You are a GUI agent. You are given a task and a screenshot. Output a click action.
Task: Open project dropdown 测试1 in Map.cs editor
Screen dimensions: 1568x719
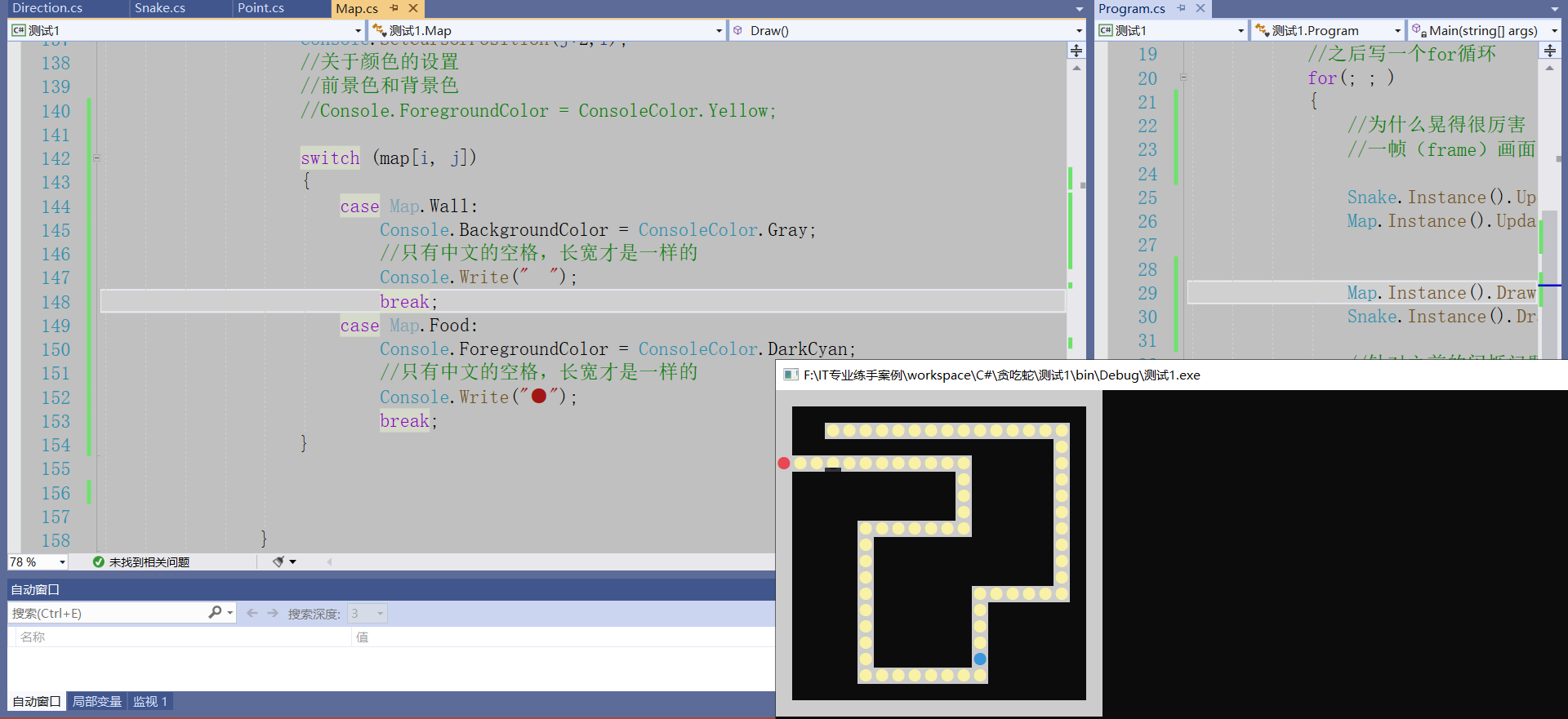pyautogui.click(x=186, y=30)
